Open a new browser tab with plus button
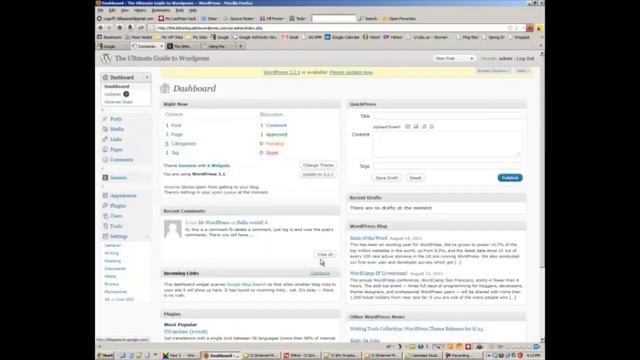 [x=240, y=46]
